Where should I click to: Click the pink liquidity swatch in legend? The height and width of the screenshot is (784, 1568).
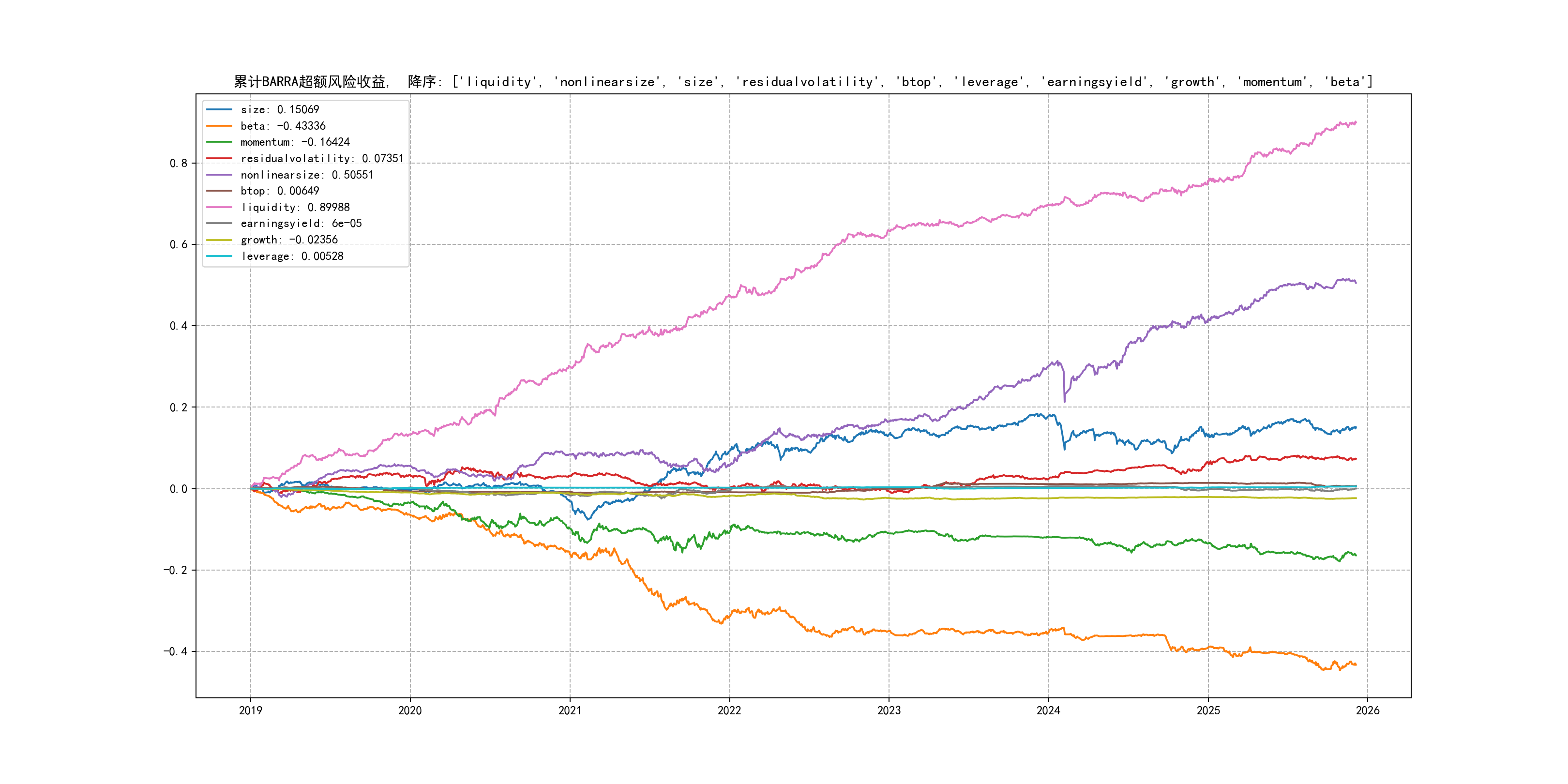[x=219, y=208]
